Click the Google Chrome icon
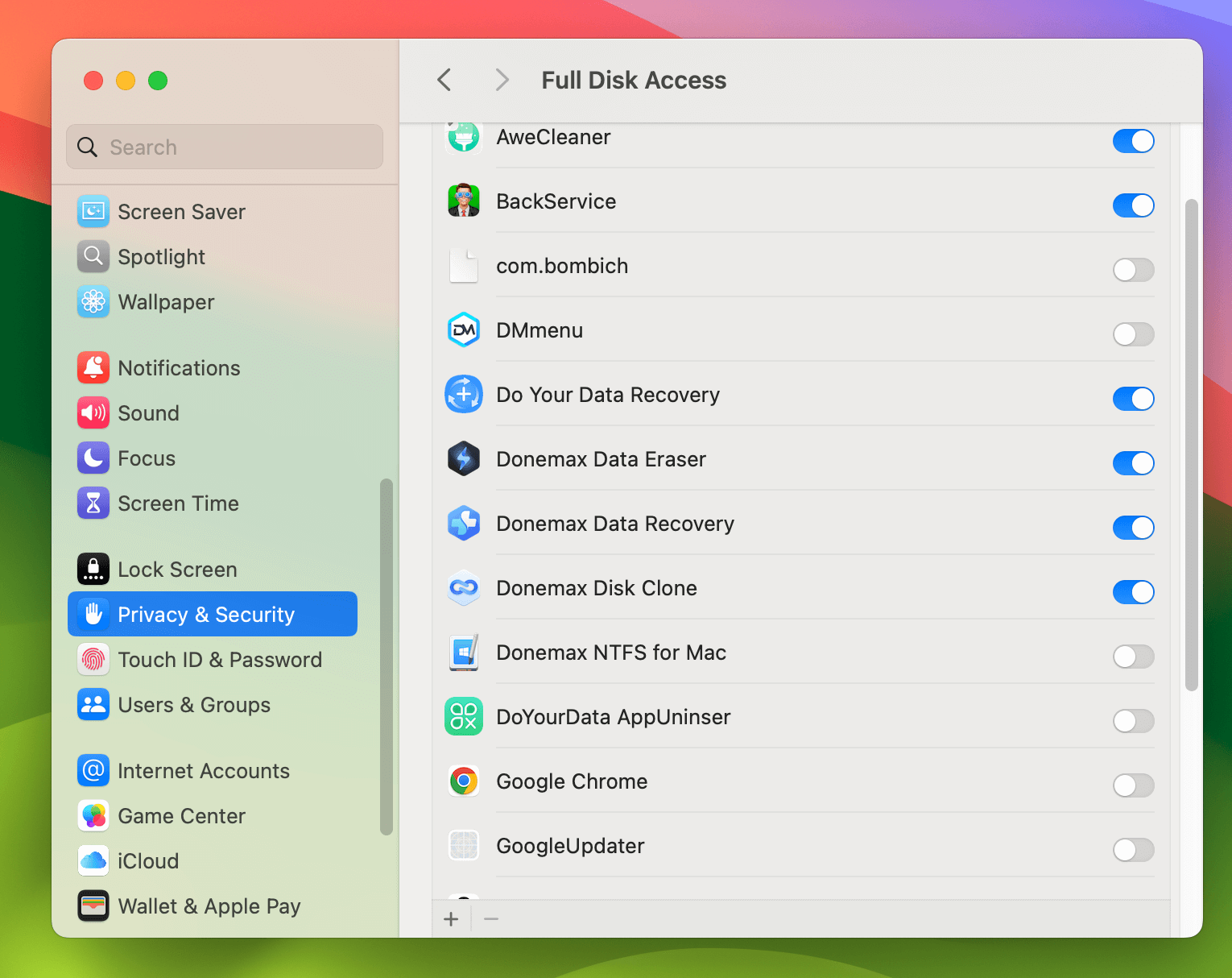Image resolution: width=1232 pixels, height=978 pixels. 463,781
